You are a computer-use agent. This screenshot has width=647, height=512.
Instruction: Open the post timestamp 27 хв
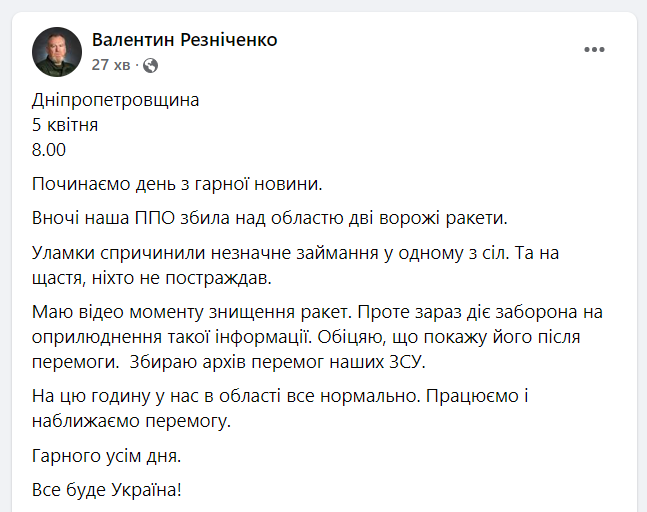click(111, 65)
